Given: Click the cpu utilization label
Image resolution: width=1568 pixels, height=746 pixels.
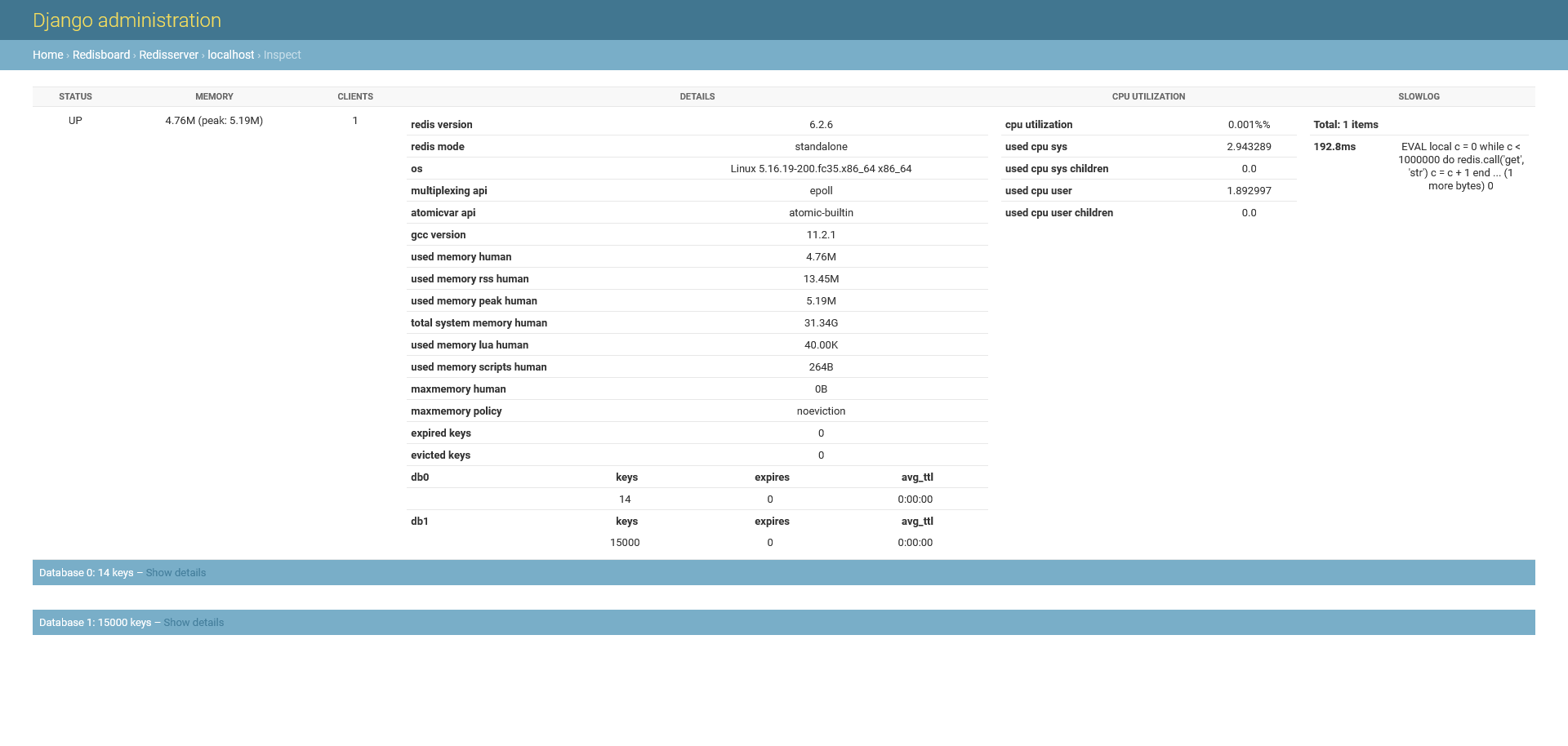Looking at the screenshot, I should pyautogui.click(x=1039, y=125).
